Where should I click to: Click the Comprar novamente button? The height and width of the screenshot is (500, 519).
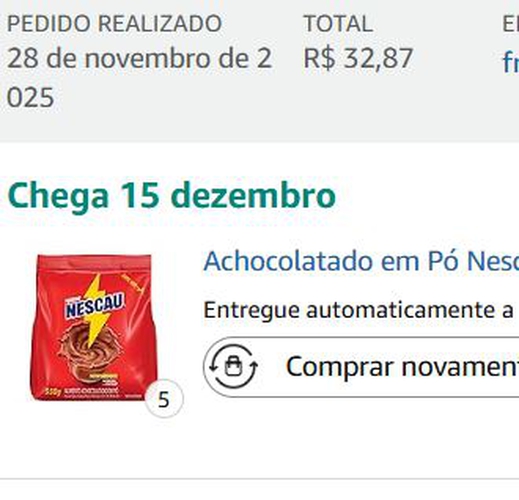pos(361,367)
